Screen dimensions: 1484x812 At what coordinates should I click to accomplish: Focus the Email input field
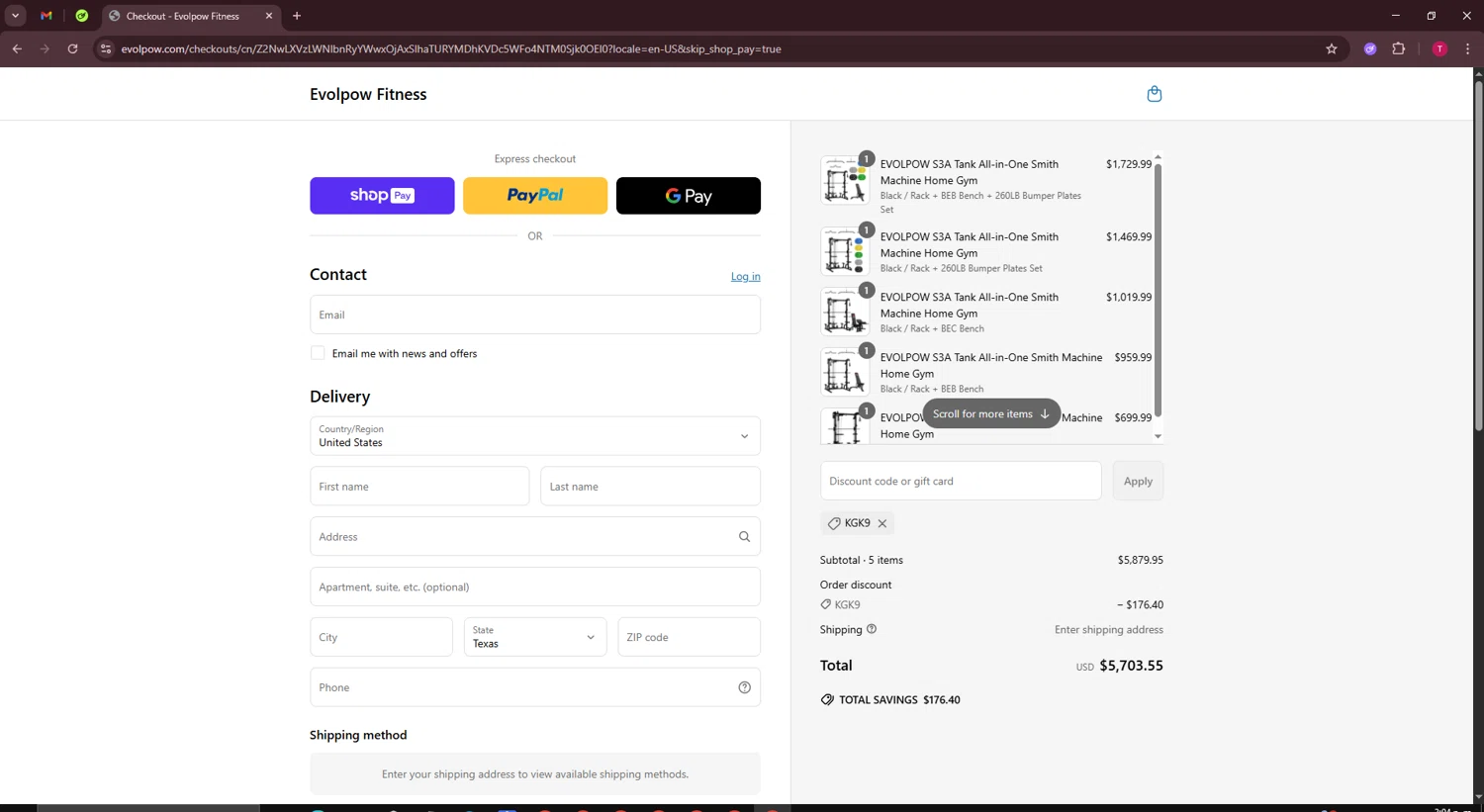(535, 315)
